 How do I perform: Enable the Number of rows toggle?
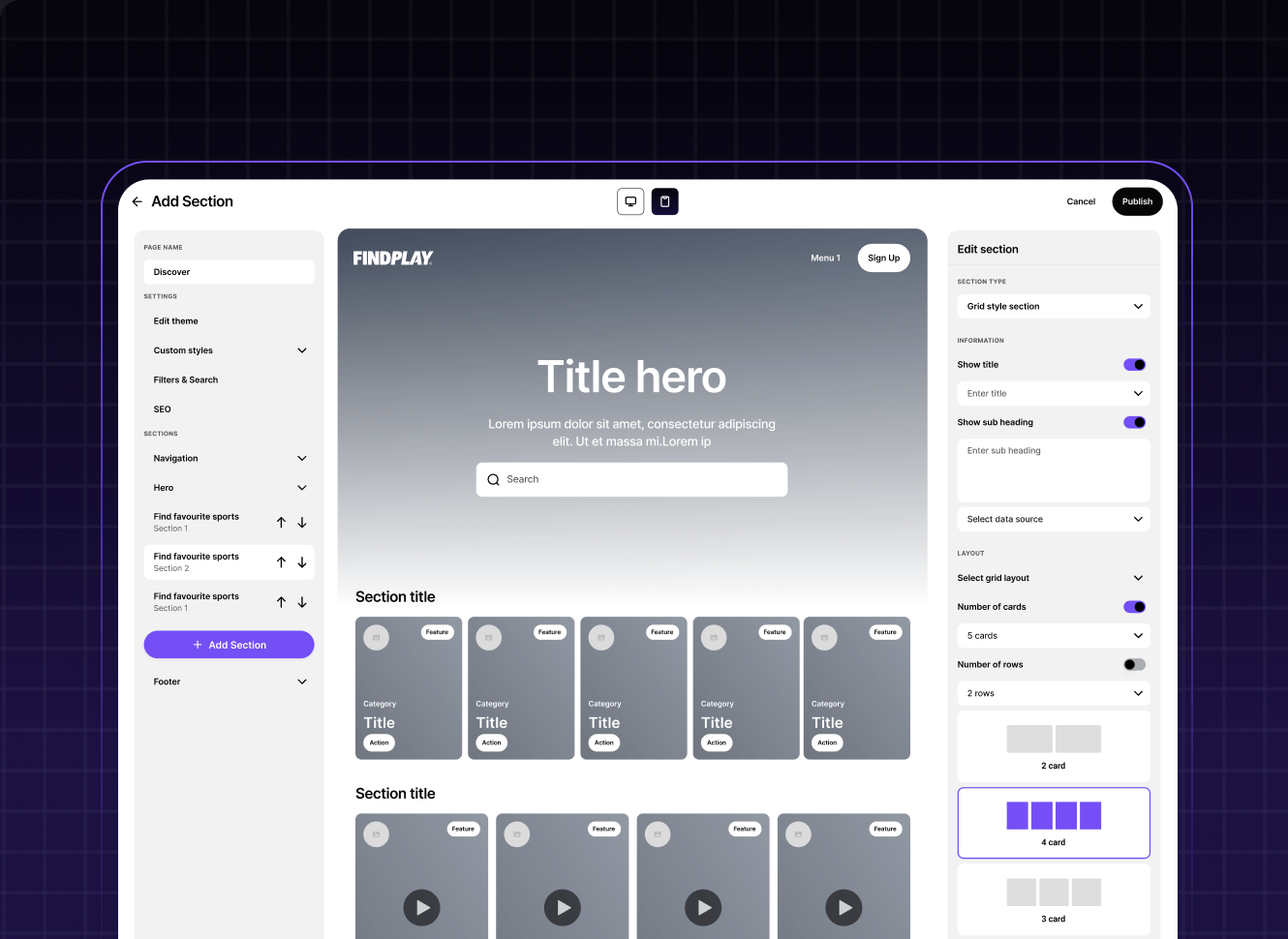point(1134,665)
